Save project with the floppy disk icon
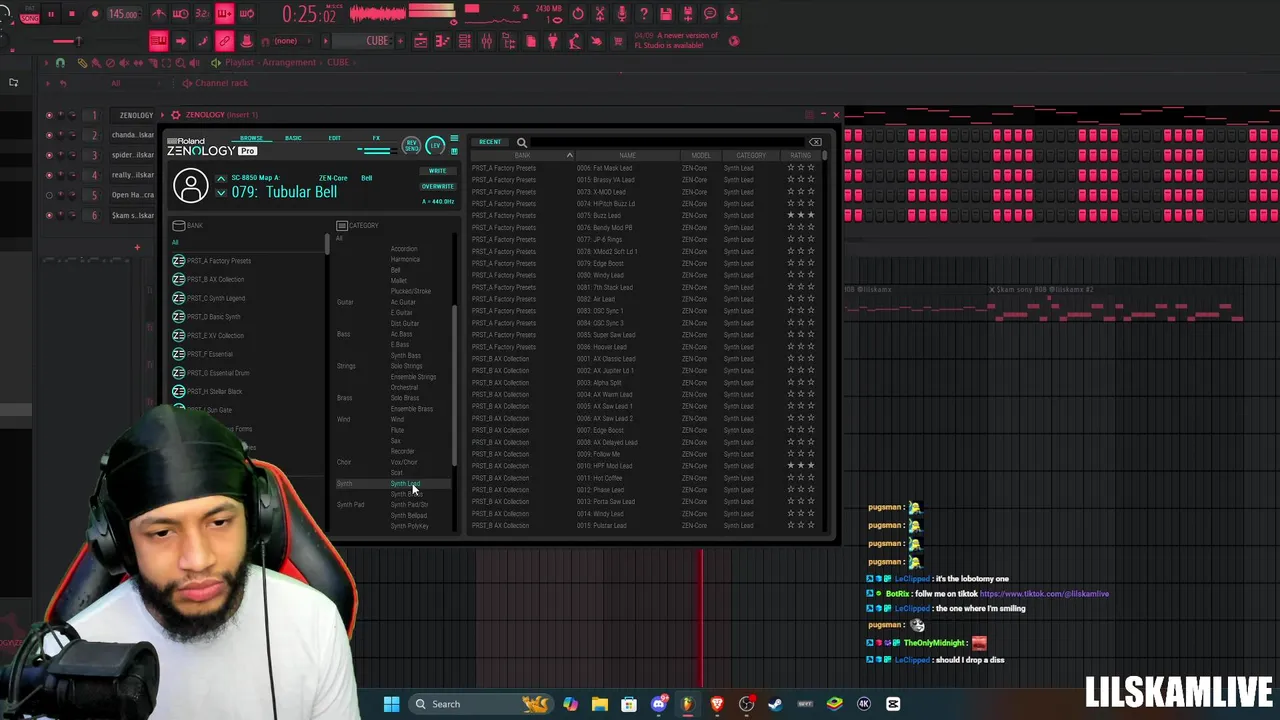The image size is (1280, 720). tap(666, 14)
